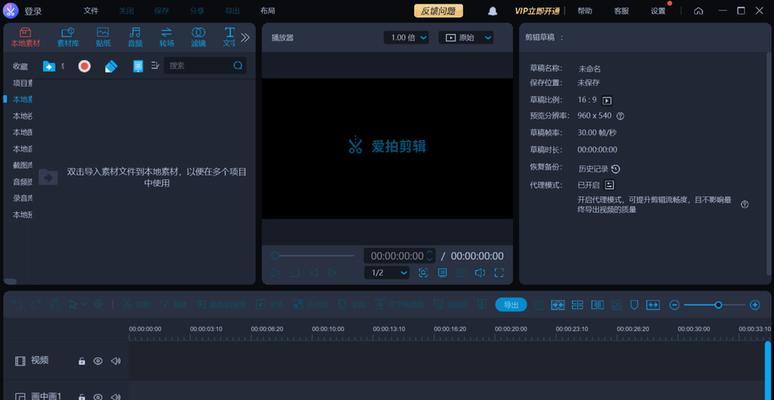
Task: Click the proxy mode description help icon
Action: [x=744, y=204]
